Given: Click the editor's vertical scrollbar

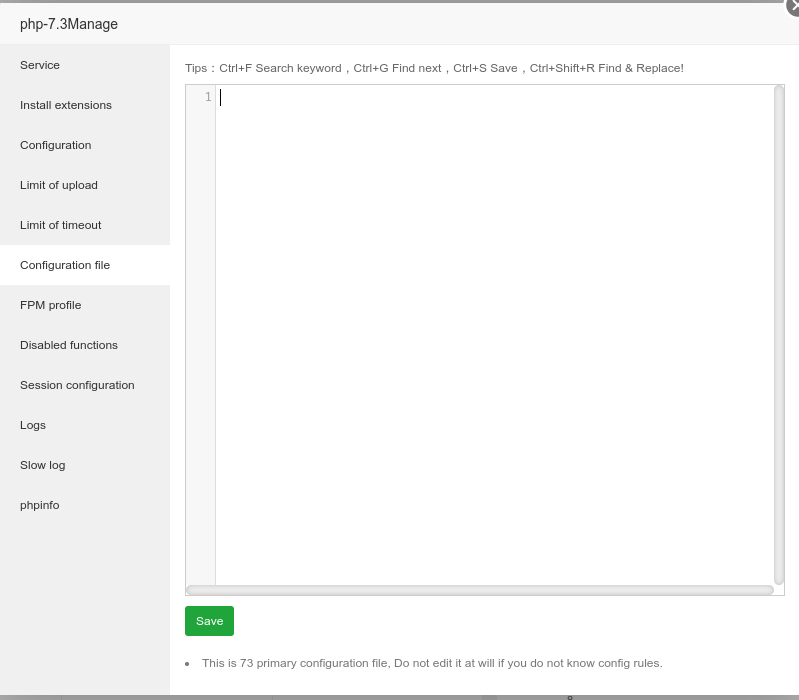Looking at the screenshot, I should click(x=779, y=330).
